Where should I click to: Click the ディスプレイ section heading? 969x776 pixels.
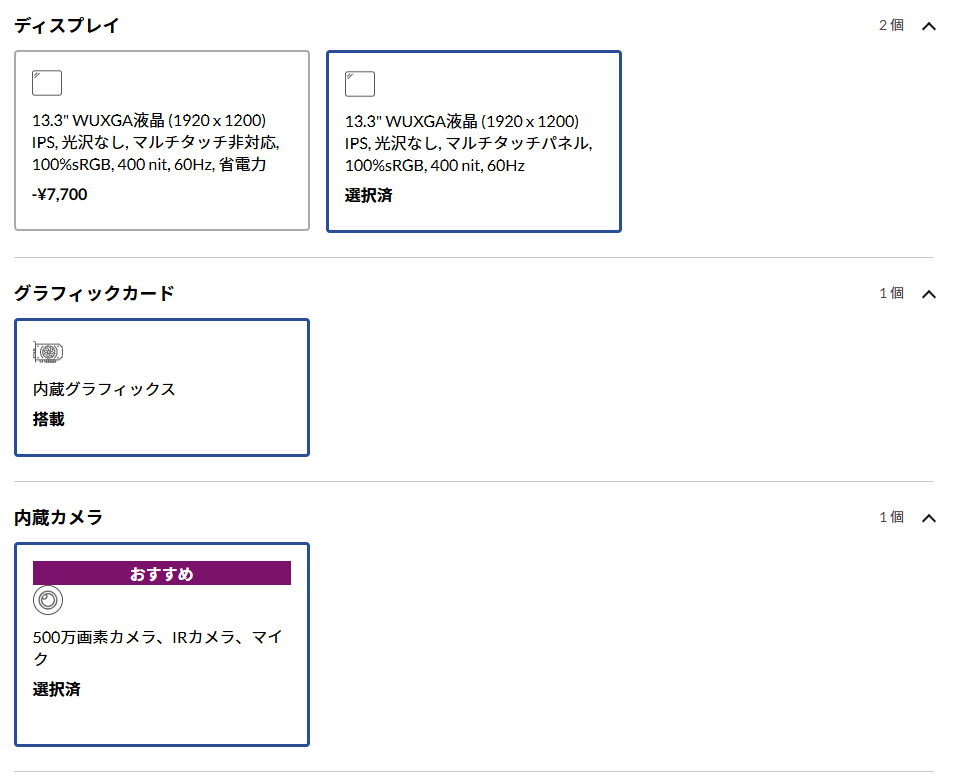(x=67, y=26)
